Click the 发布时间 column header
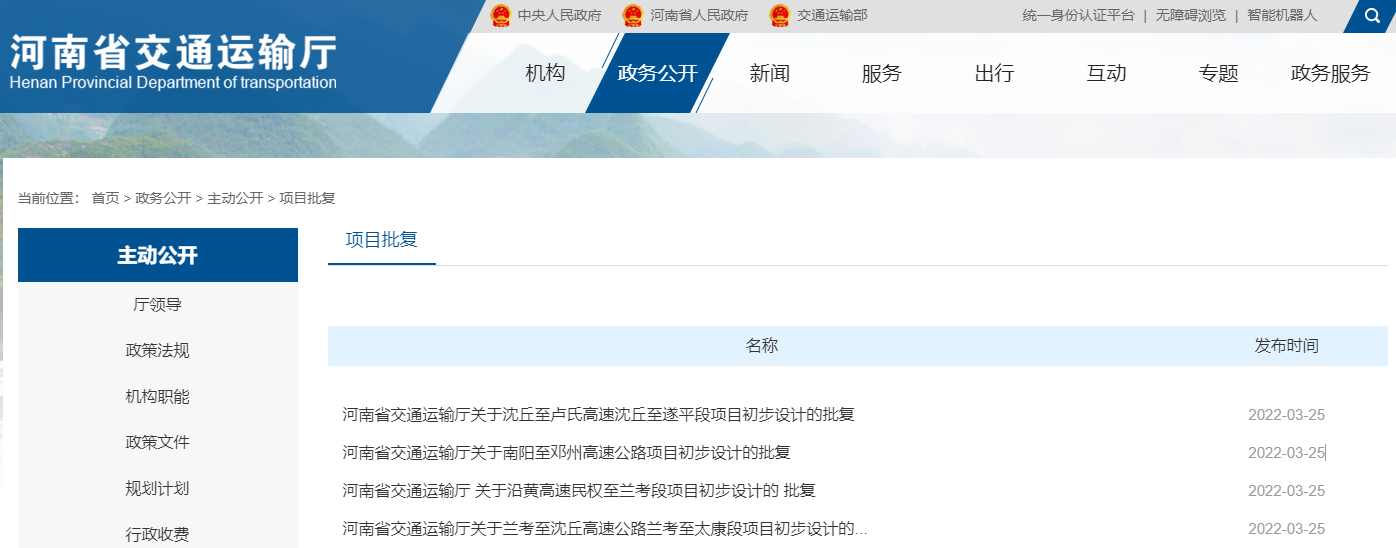 (1287, 346)
